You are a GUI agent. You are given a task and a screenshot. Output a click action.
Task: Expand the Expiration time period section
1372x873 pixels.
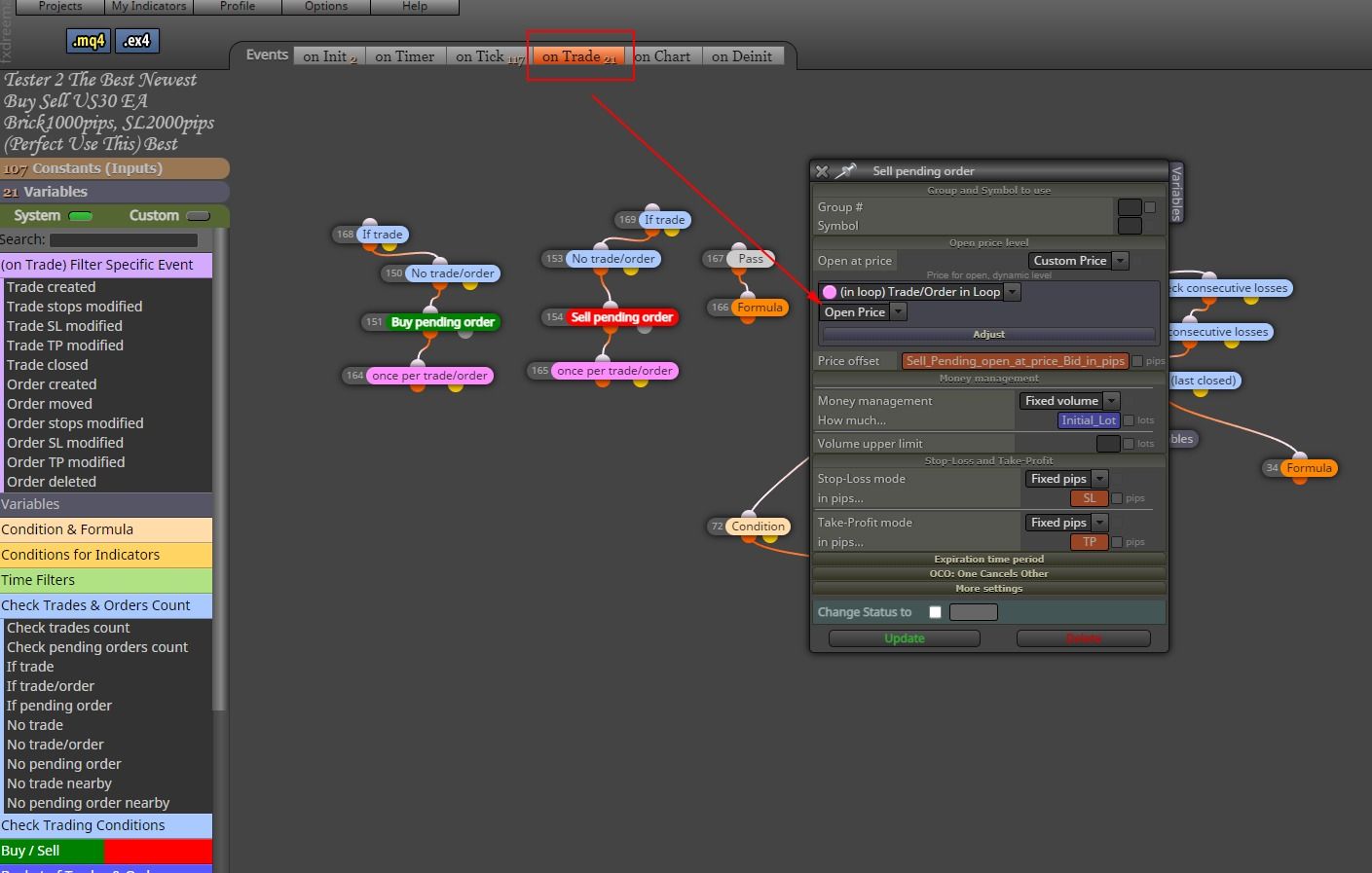[x=988, y=559]
